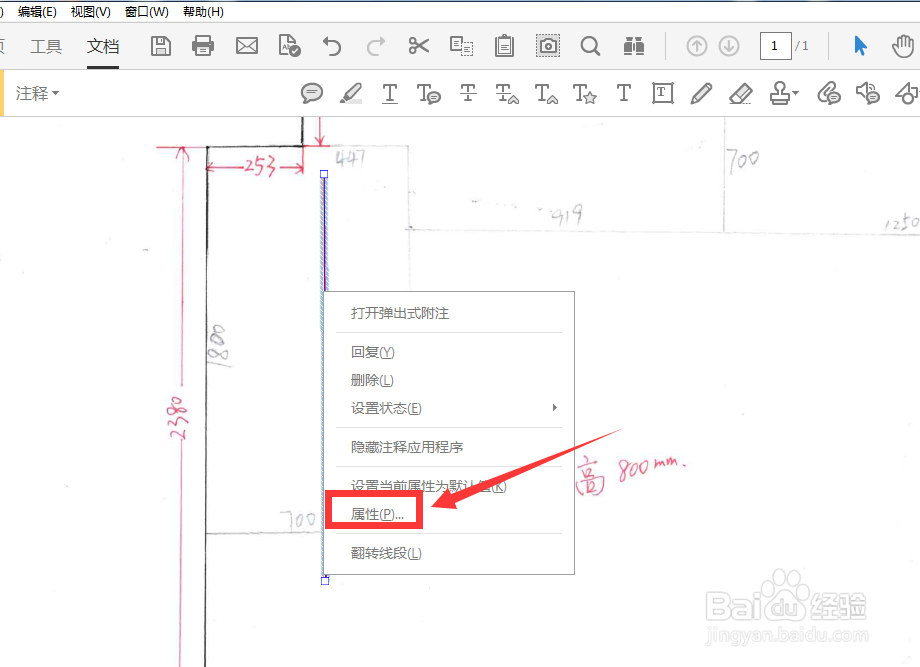Switch to the 工具 tab
920x667 pixels.
46,46
